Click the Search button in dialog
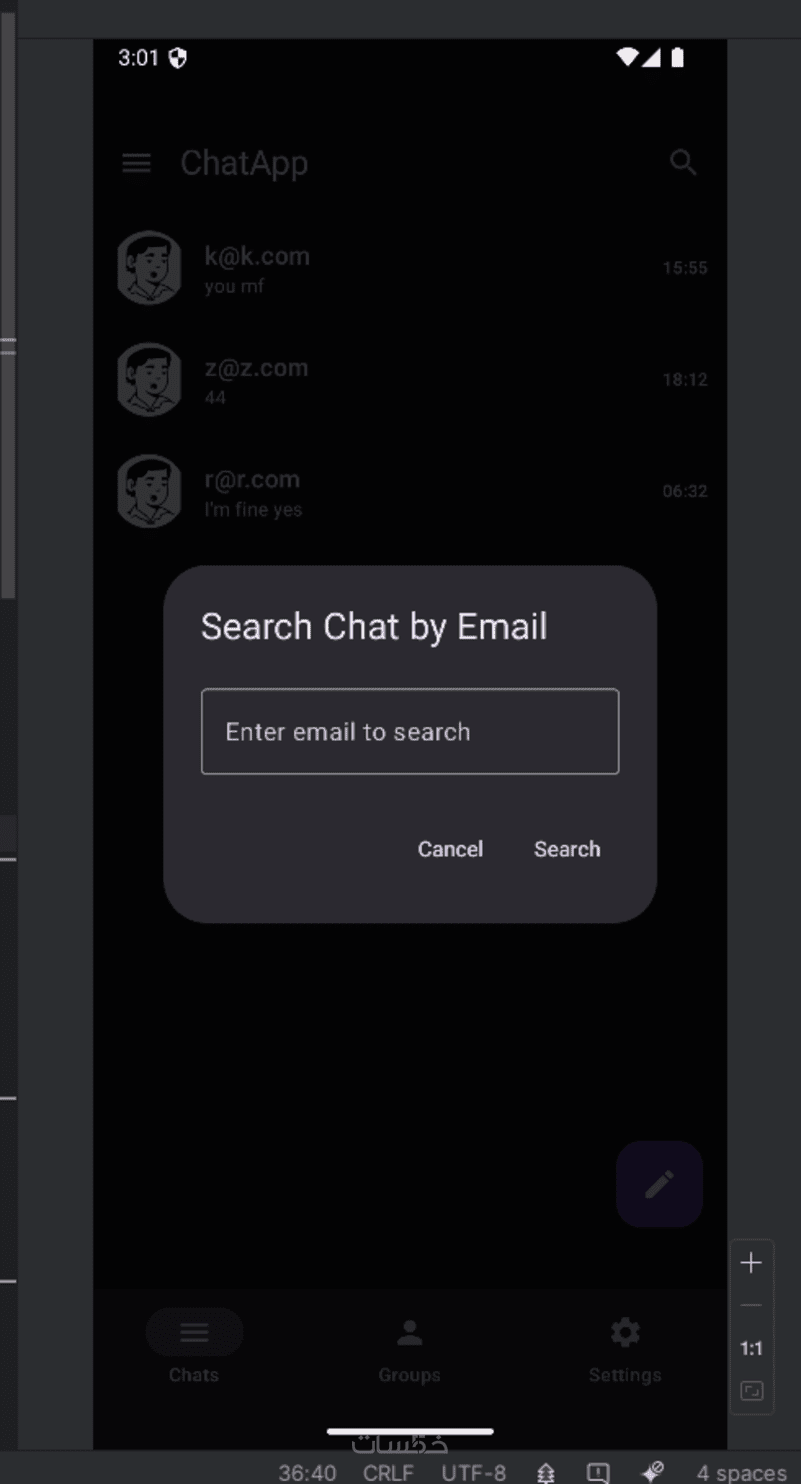This screenshot has width=801, height=1484. (x=567, y=849)
